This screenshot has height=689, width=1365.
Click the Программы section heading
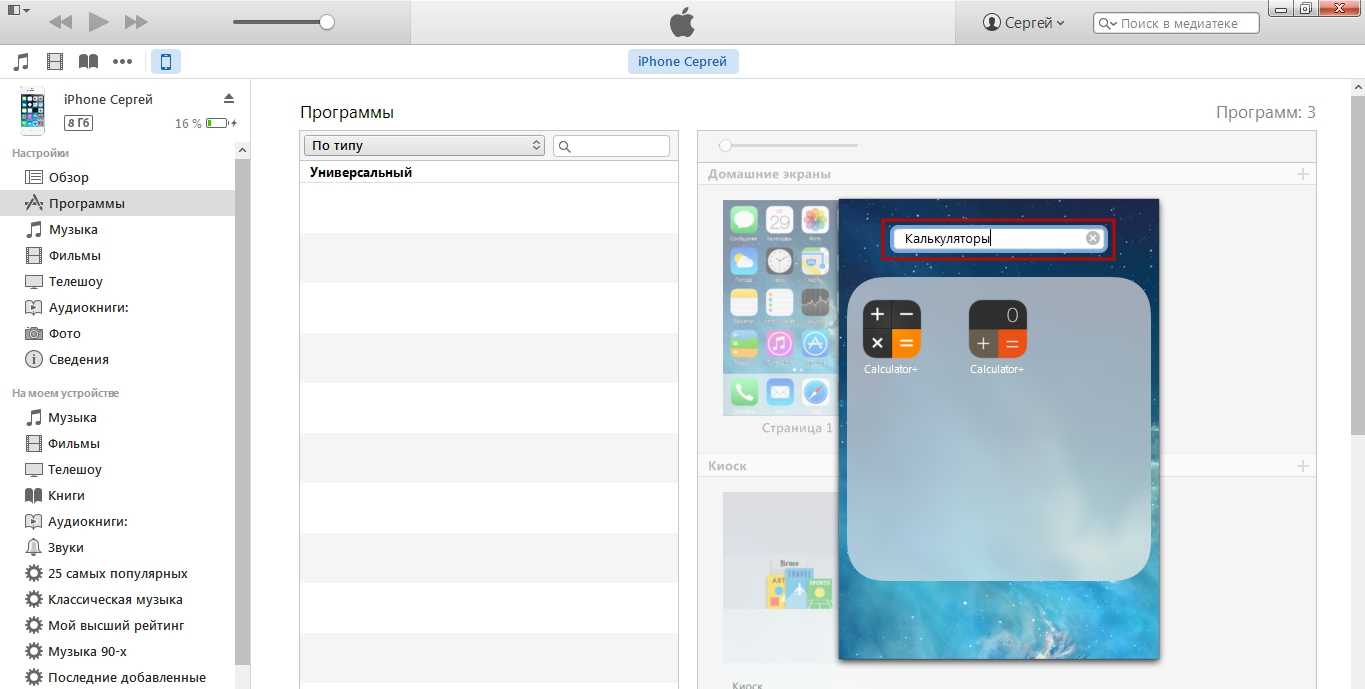[x=347, y=112]
